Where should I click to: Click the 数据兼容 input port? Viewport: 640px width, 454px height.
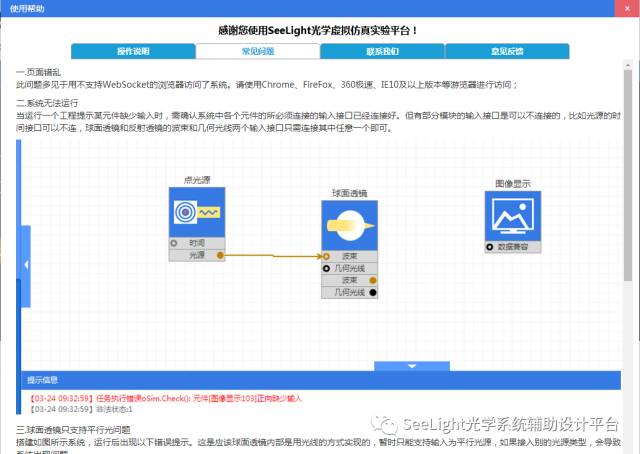coord(490,246)
